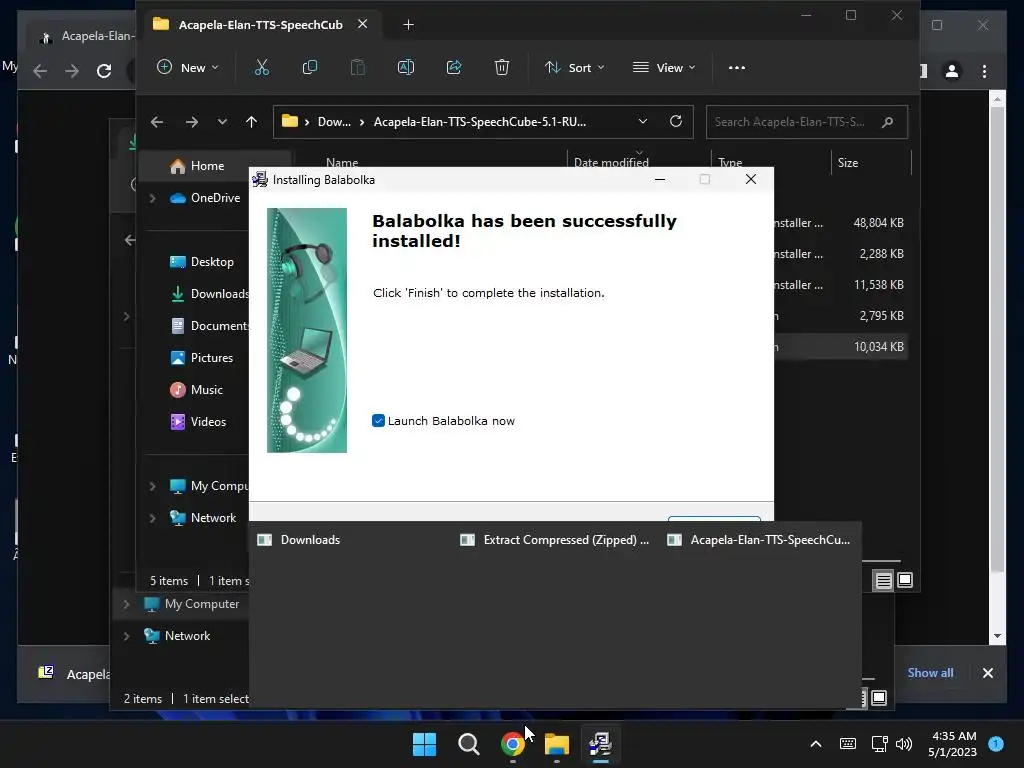The image size is (1024, 768).
Task: Click the Rename icon in Explorer toolbar
Action: (x=406, y=67)
